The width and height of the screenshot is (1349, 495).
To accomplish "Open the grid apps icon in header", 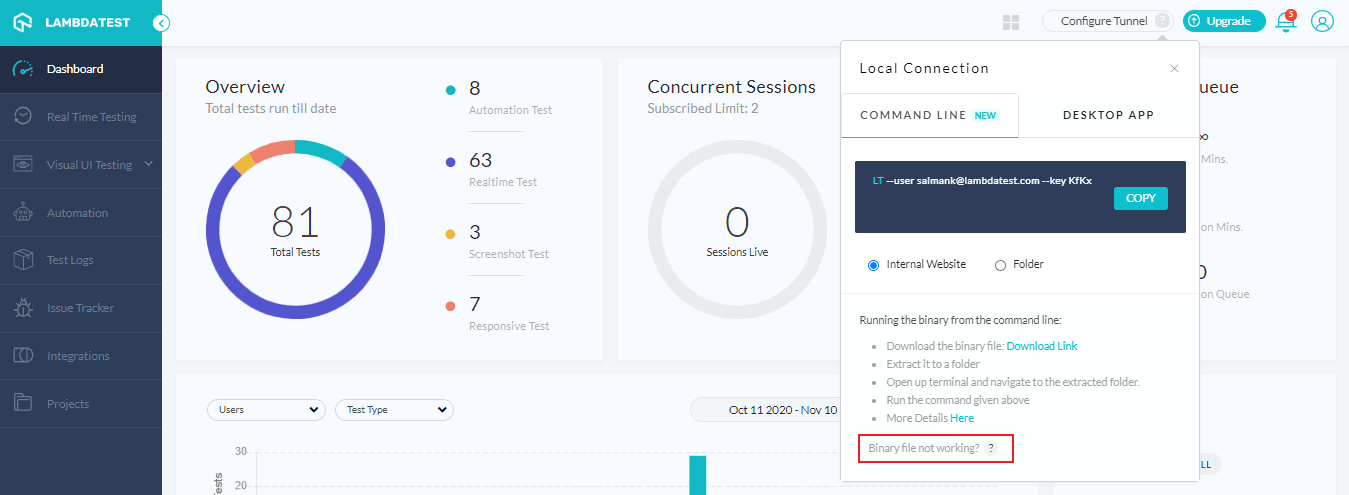I will click(1011, 22).
